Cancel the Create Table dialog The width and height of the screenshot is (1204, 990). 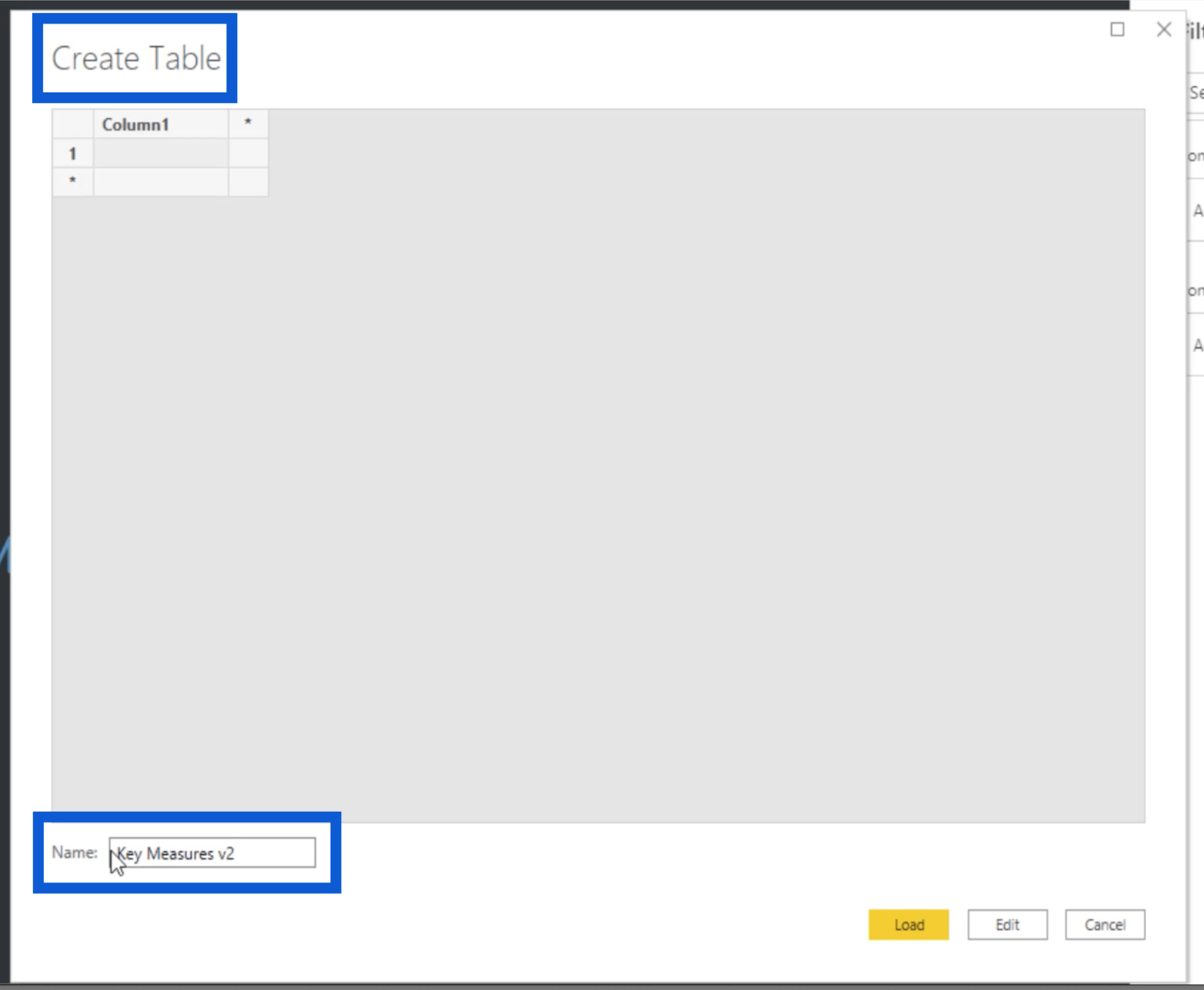(x=1104, y=925)
